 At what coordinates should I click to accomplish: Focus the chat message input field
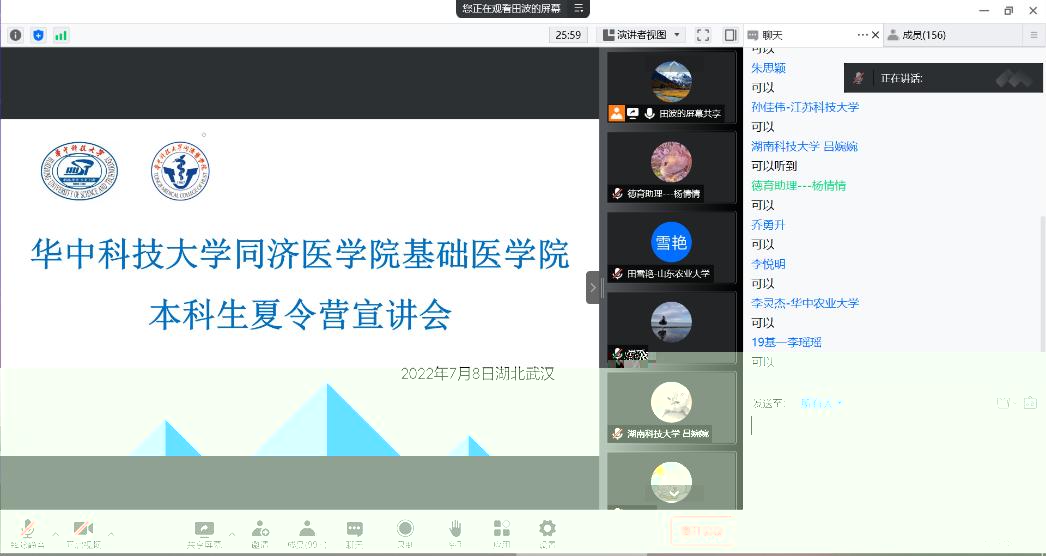click(894, 461)
